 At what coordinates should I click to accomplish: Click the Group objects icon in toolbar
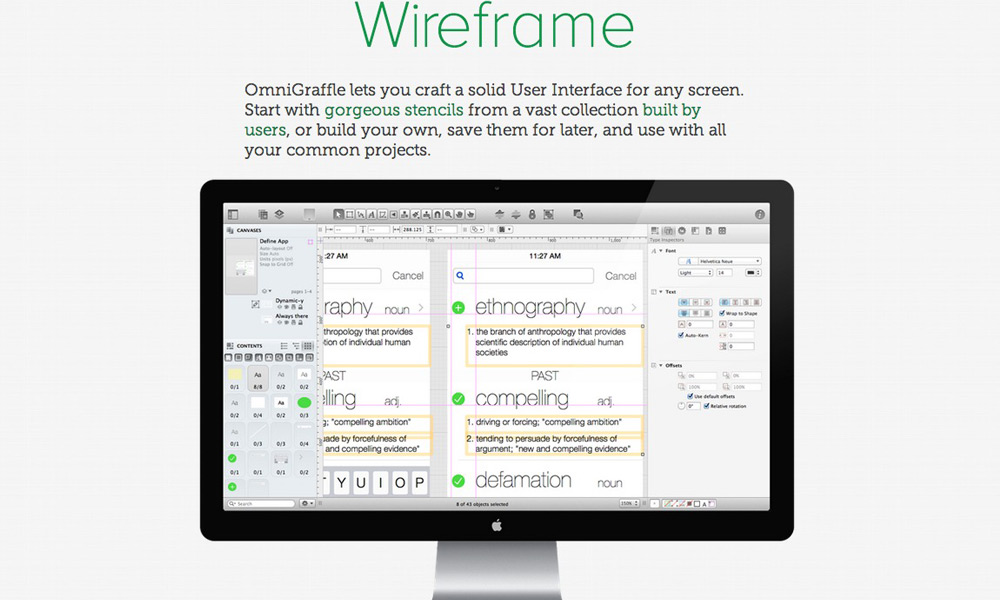tap(548, 215)
